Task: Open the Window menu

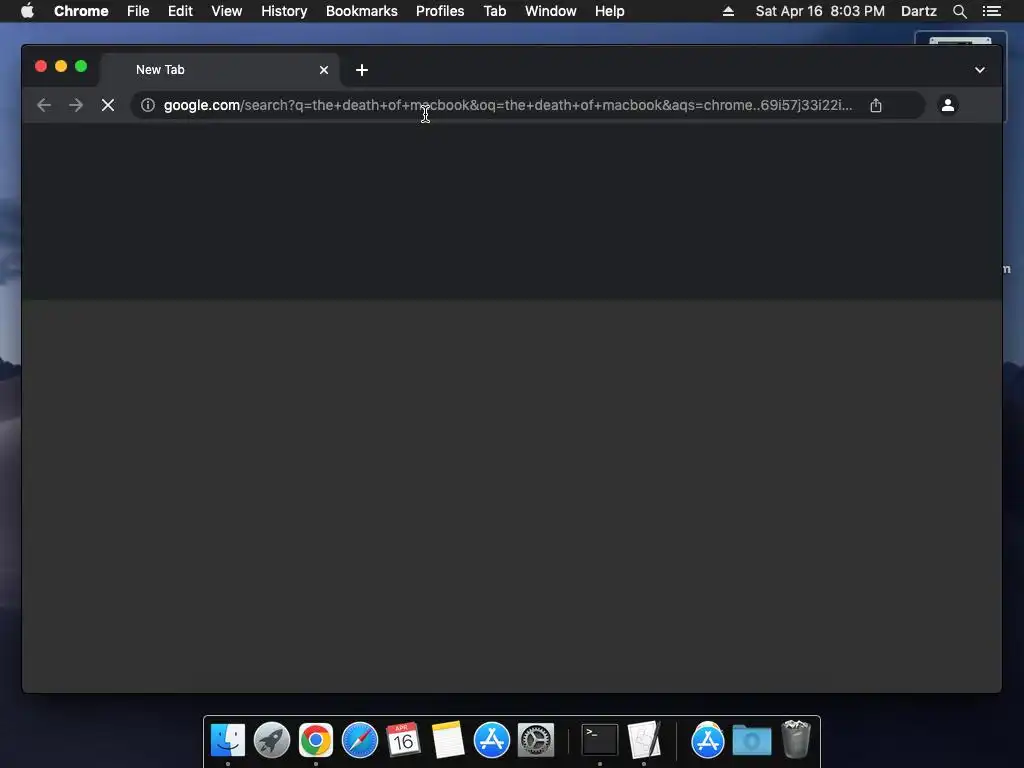Action: [x=551, y=11]
